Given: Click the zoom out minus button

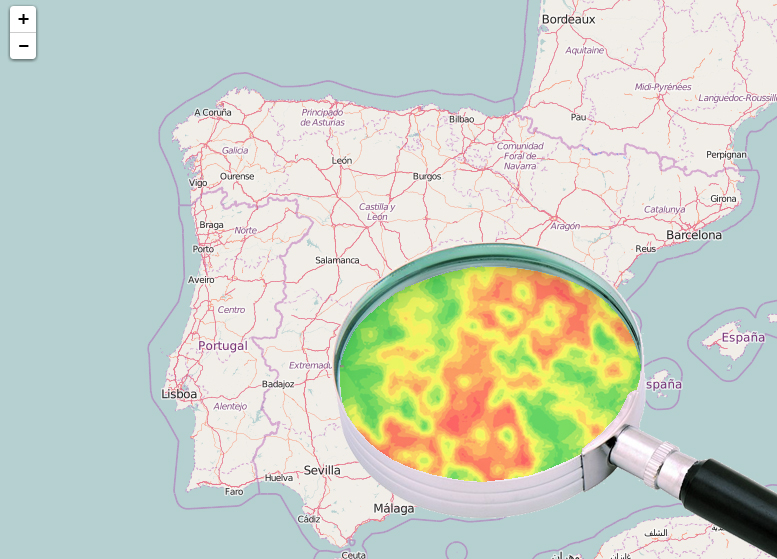Looking at the screenshot, I should [23, 46].
